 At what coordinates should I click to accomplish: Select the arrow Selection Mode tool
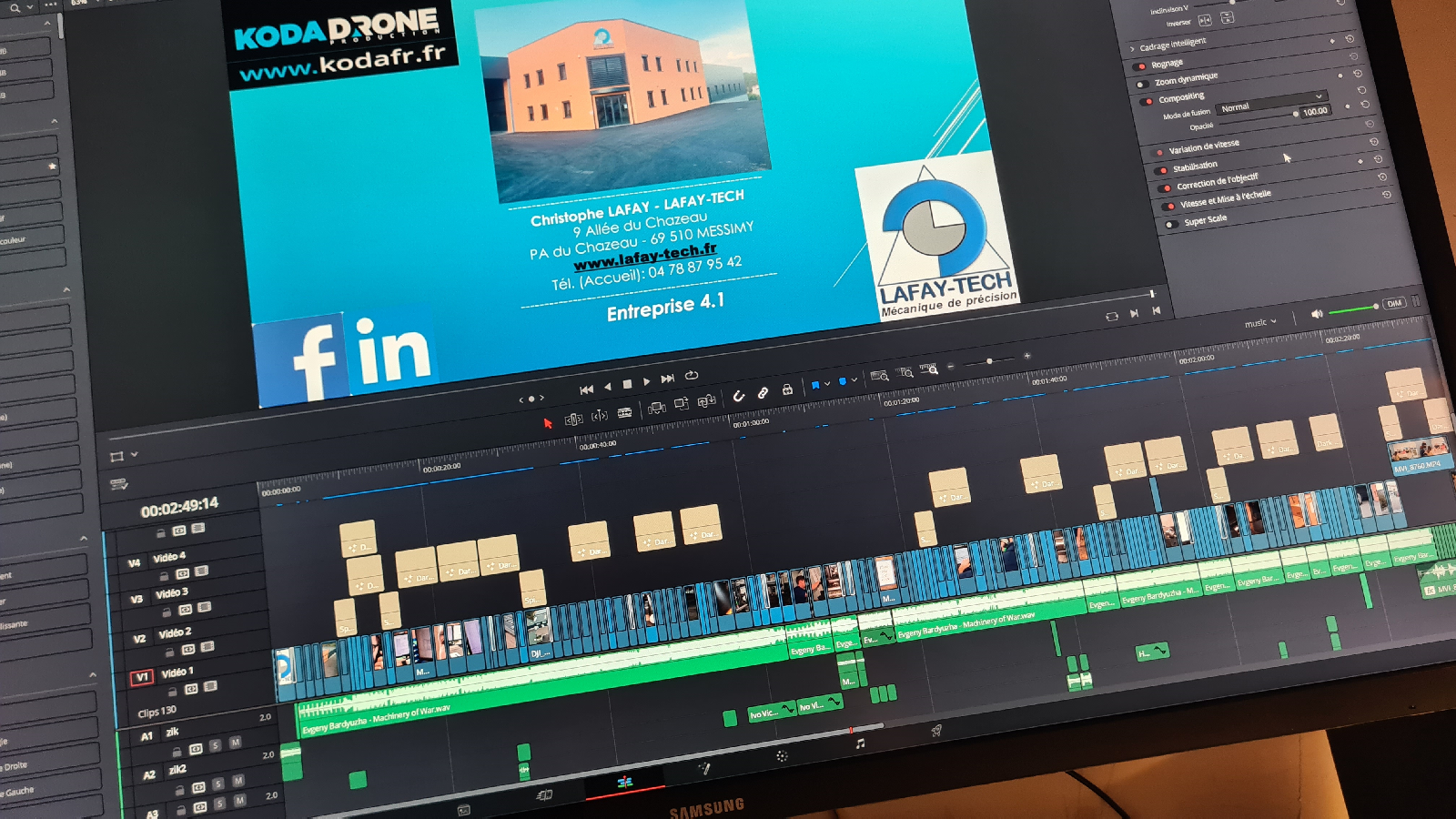coord(548,423)
